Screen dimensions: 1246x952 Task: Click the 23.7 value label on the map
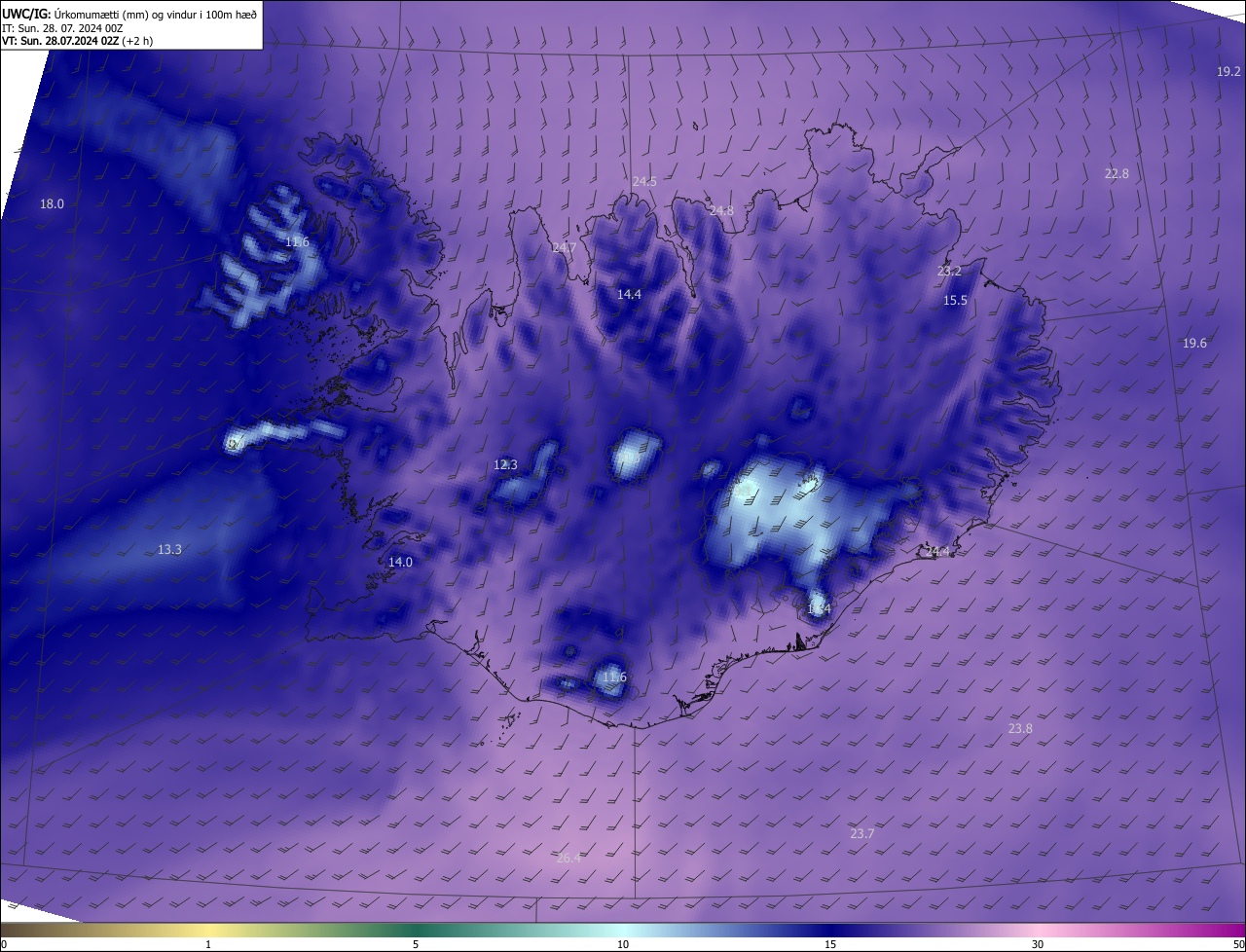(x=861, y=834)
